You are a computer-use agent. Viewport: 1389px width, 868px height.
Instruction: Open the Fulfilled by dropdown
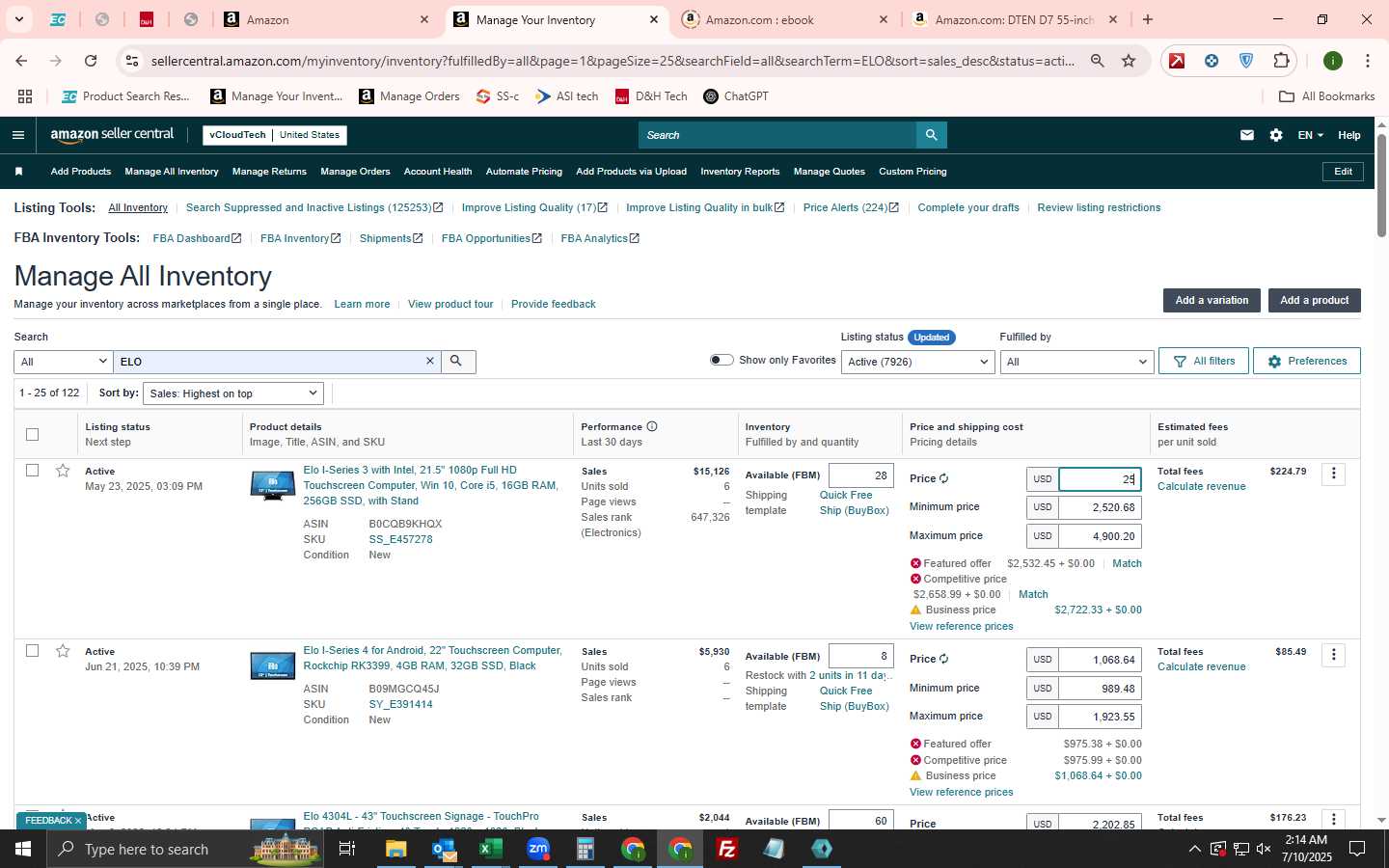[x=1076, y=362]
